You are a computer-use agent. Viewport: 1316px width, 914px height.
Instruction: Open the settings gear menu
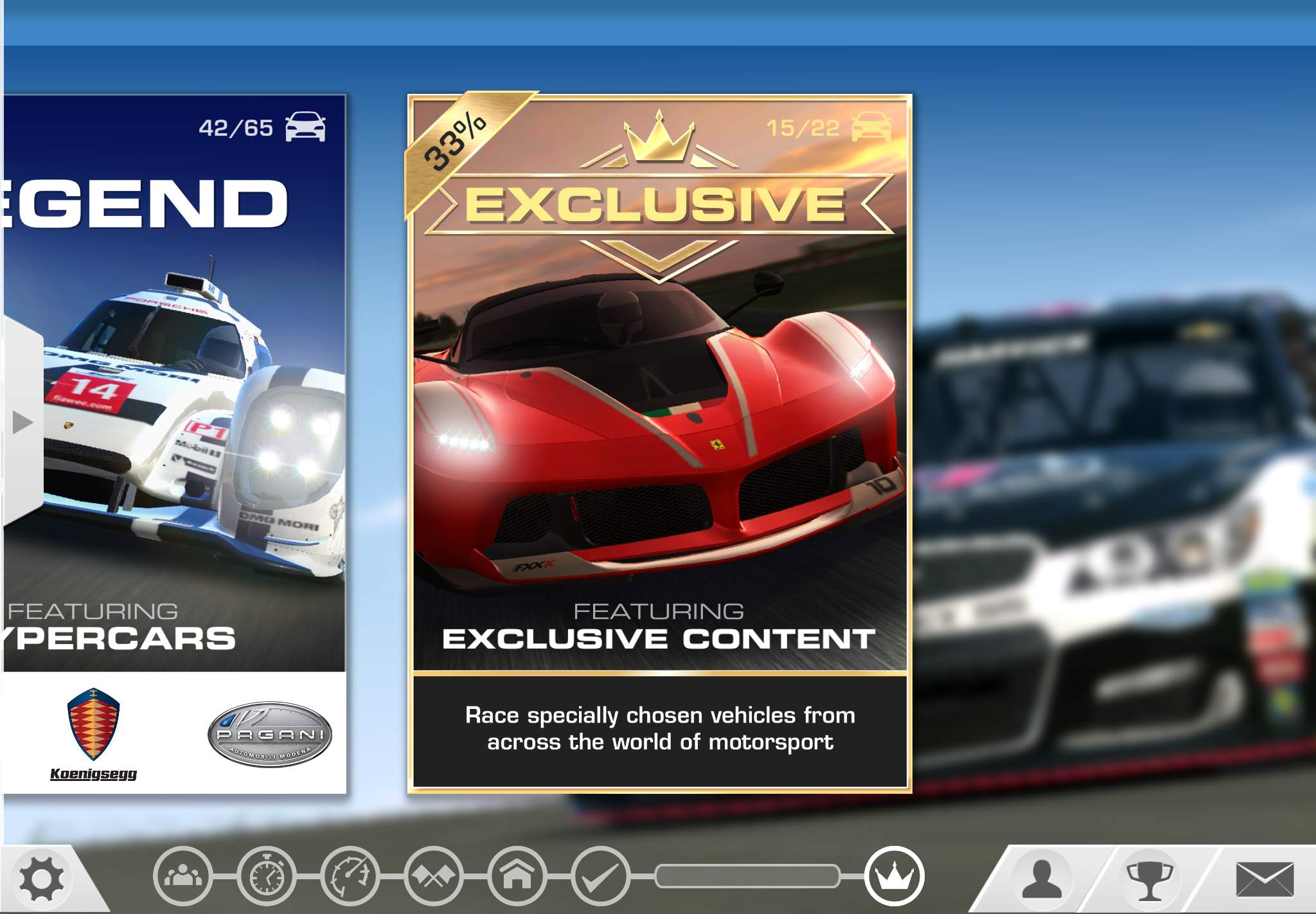(x=42, y=879)
